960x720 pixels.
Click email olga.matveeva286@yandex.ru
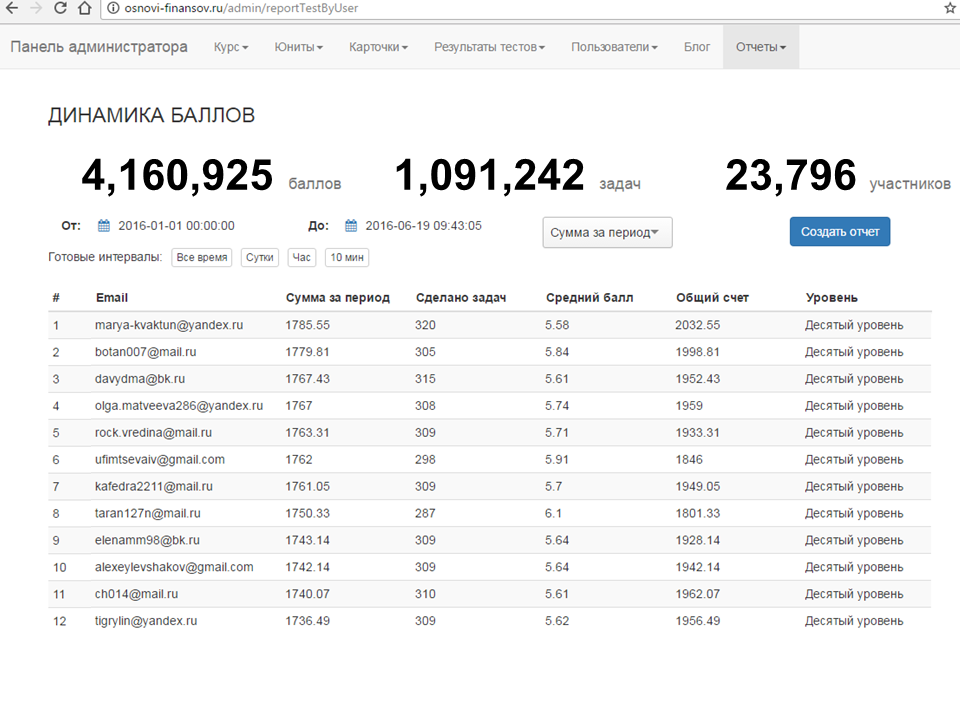(179, 406)
